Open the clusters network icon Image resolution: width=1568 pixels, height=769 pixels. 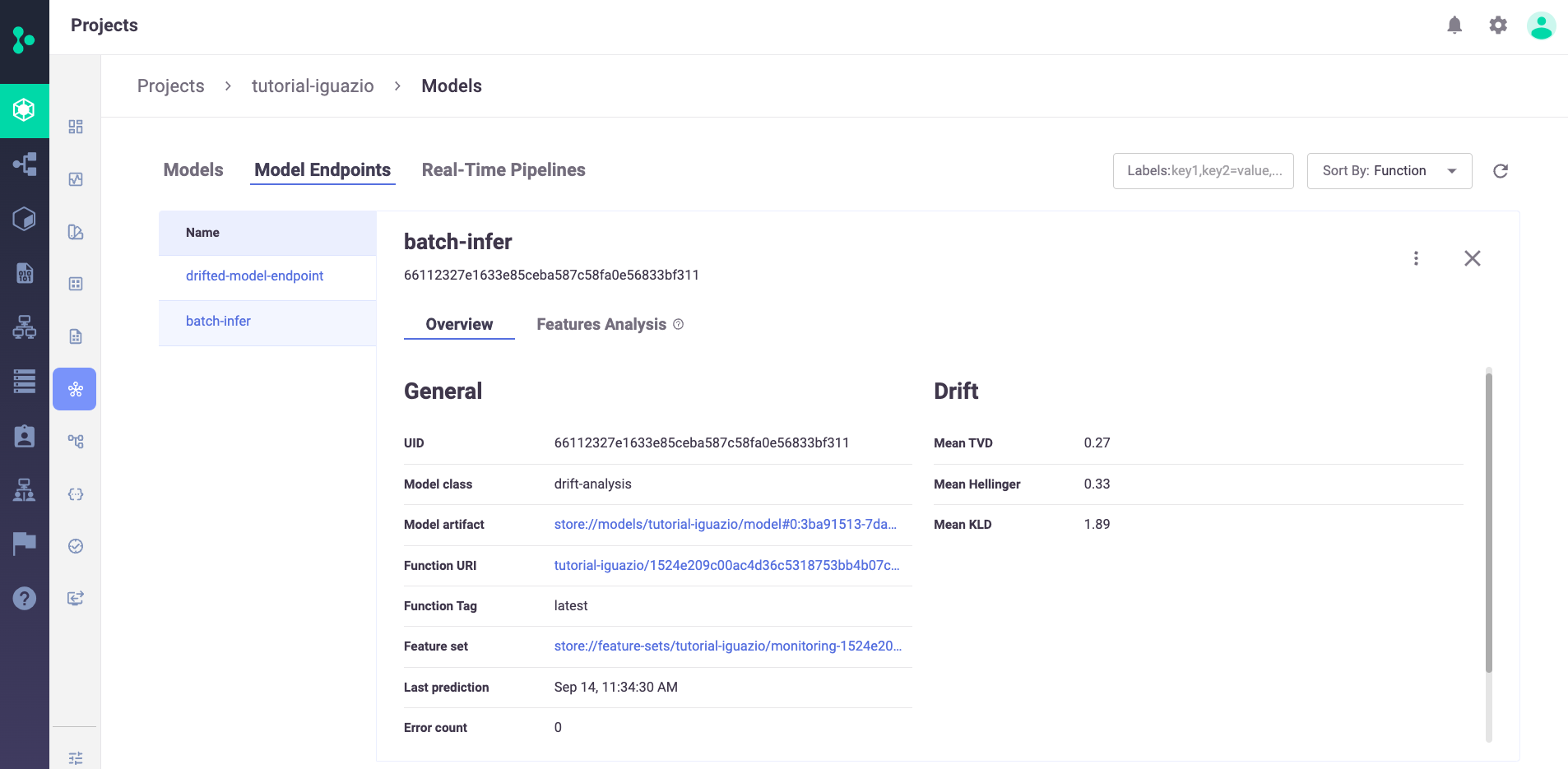pos(24,327)
